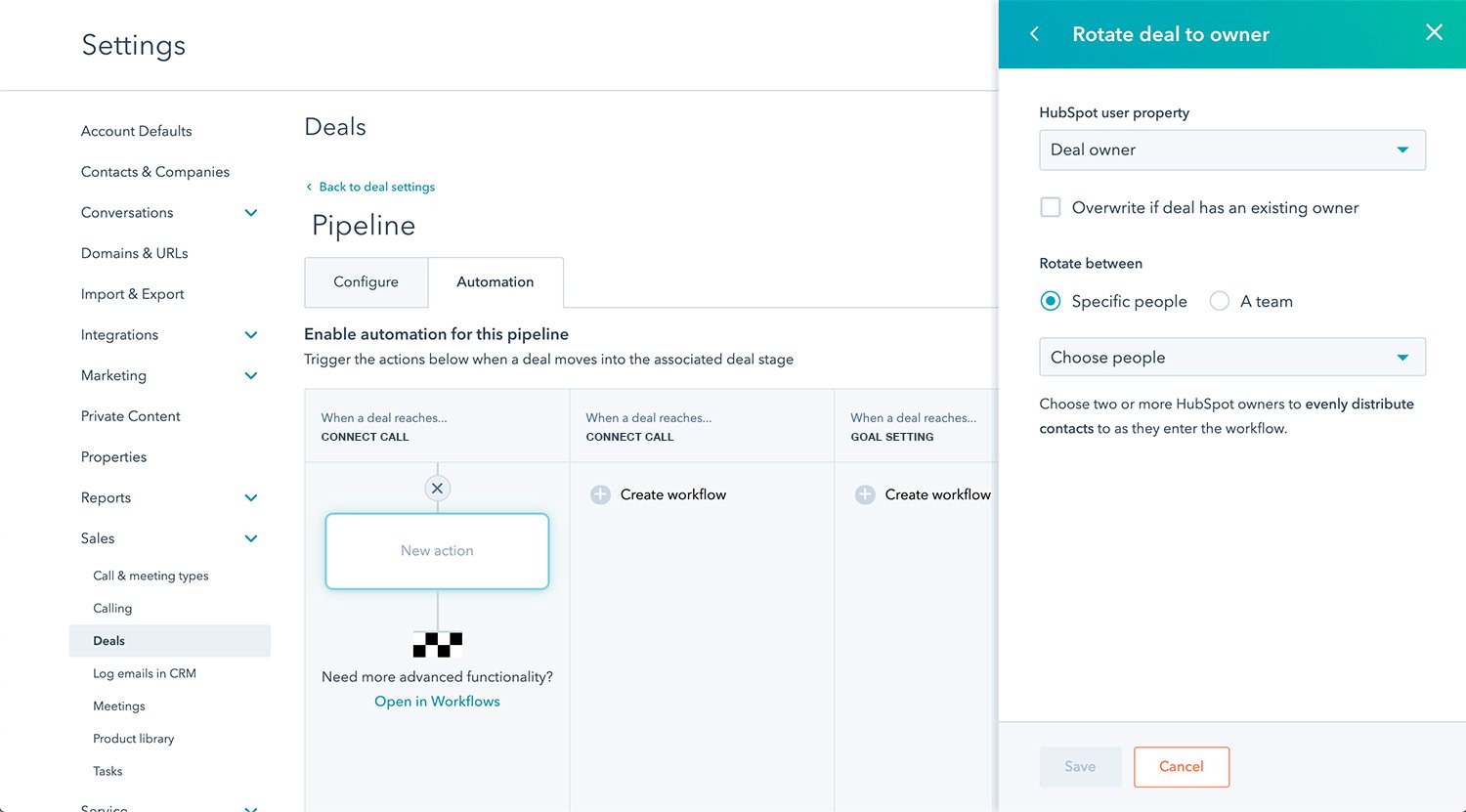The width and height of the screenshot is (1466, 812).
Task: Click the Marketing sidebar label
Action: pyautogui.click(x=113, y=375)
